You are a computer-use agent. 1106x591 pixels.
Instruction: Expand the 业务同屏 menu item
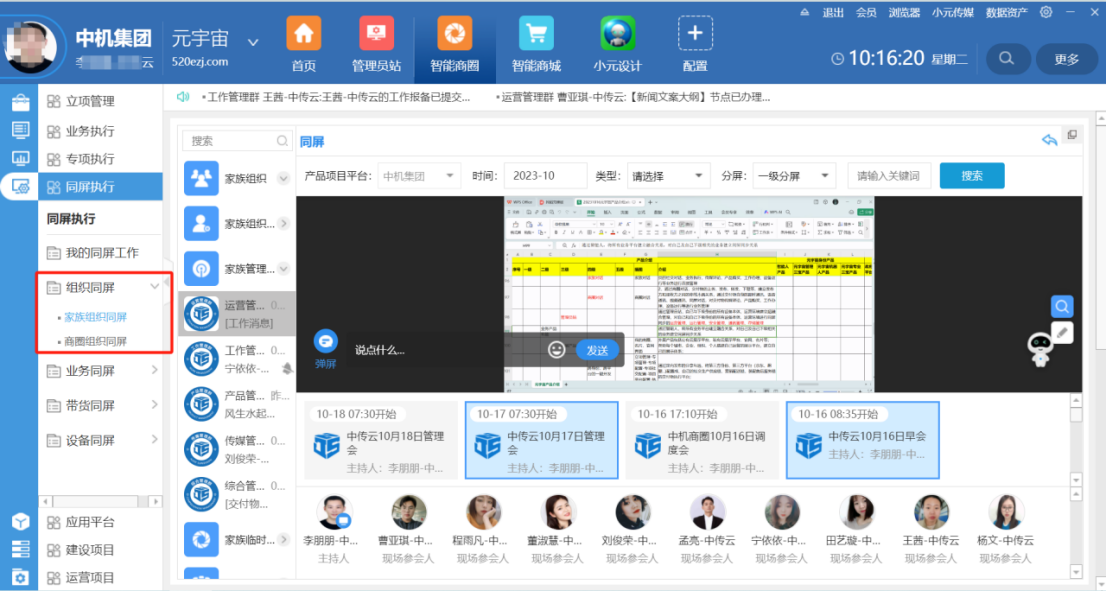[154, 371]
